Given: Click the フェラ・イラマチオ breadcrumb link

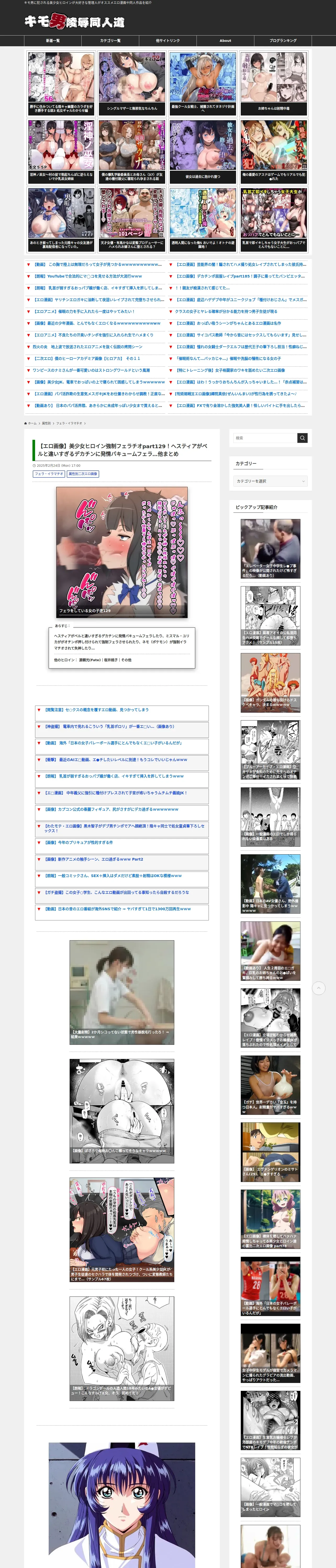Looking at the screenshot, I should 69,423.
